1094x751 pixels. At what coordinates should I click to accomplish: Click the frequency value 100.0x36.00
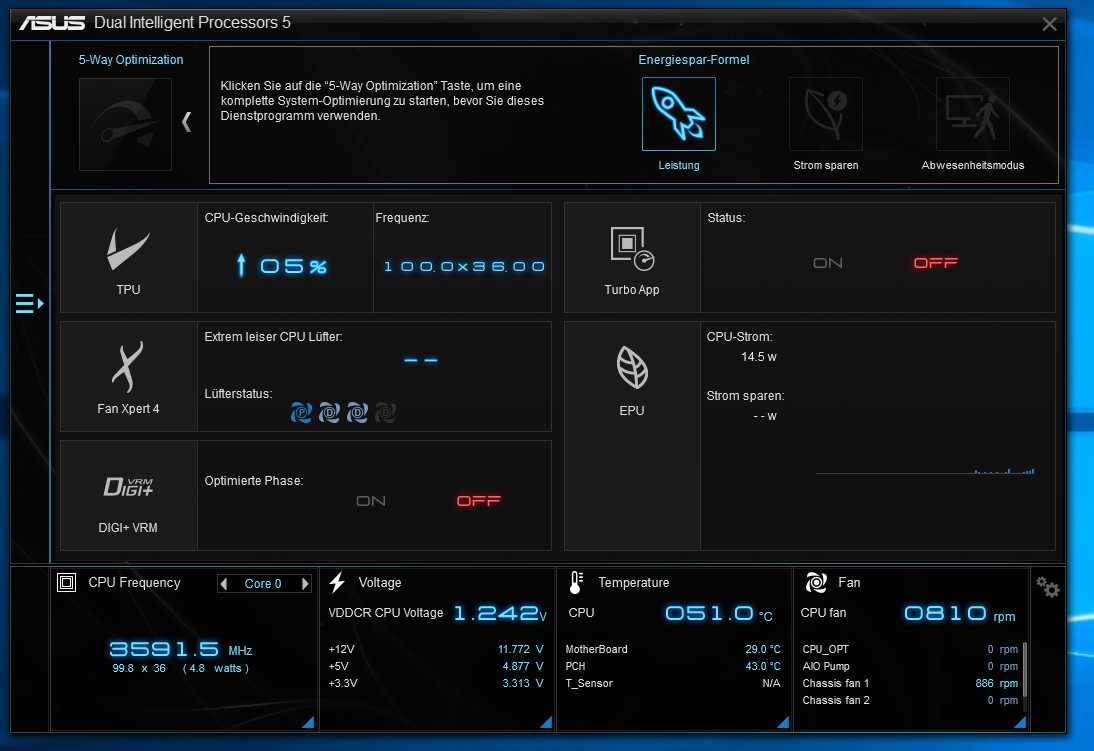(x=464, y=267)
